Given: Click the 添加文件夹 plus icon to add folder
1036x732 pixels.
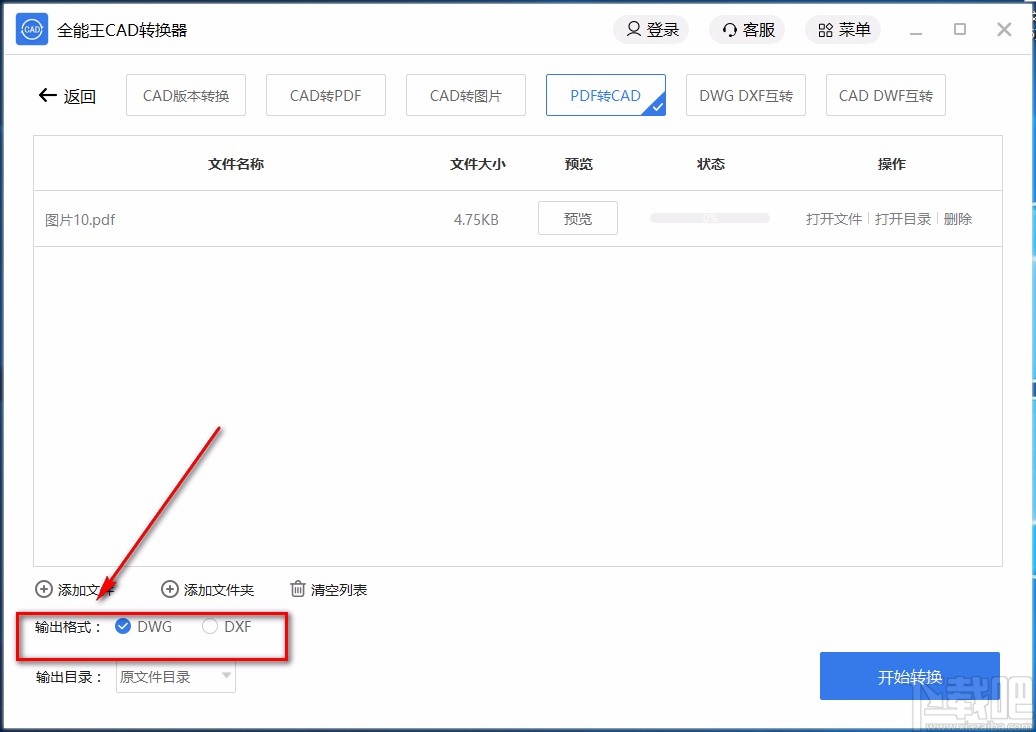Looking at the screenshot, I should coord(170,590).
